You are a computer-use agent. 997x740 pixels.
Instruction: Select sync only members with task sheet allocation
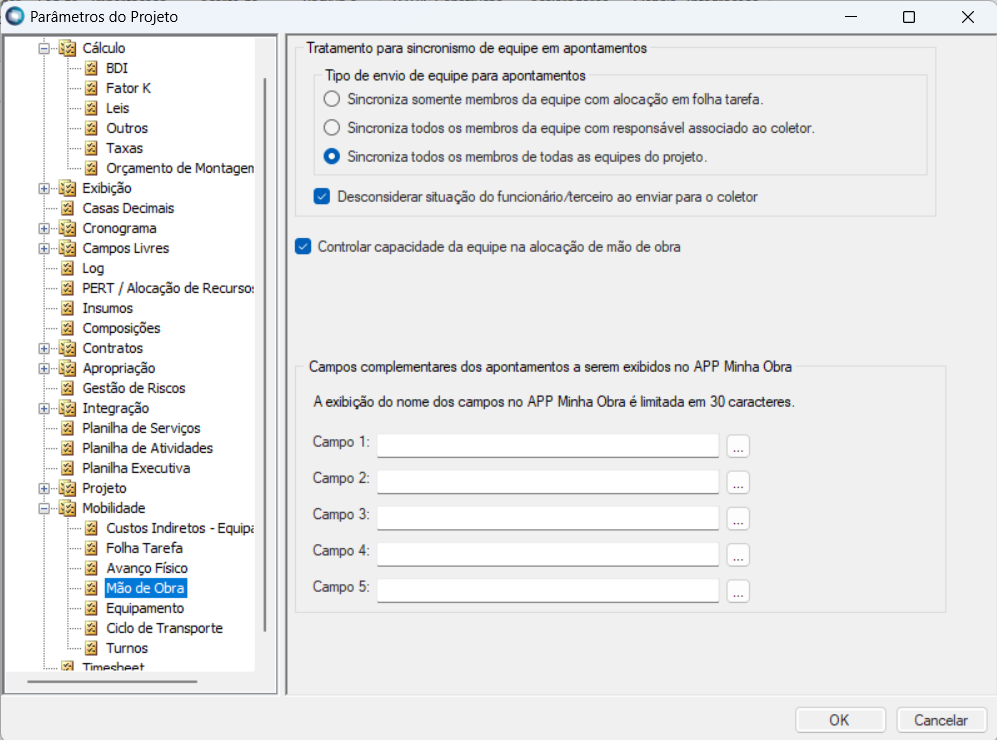click(x=332, y=99)
